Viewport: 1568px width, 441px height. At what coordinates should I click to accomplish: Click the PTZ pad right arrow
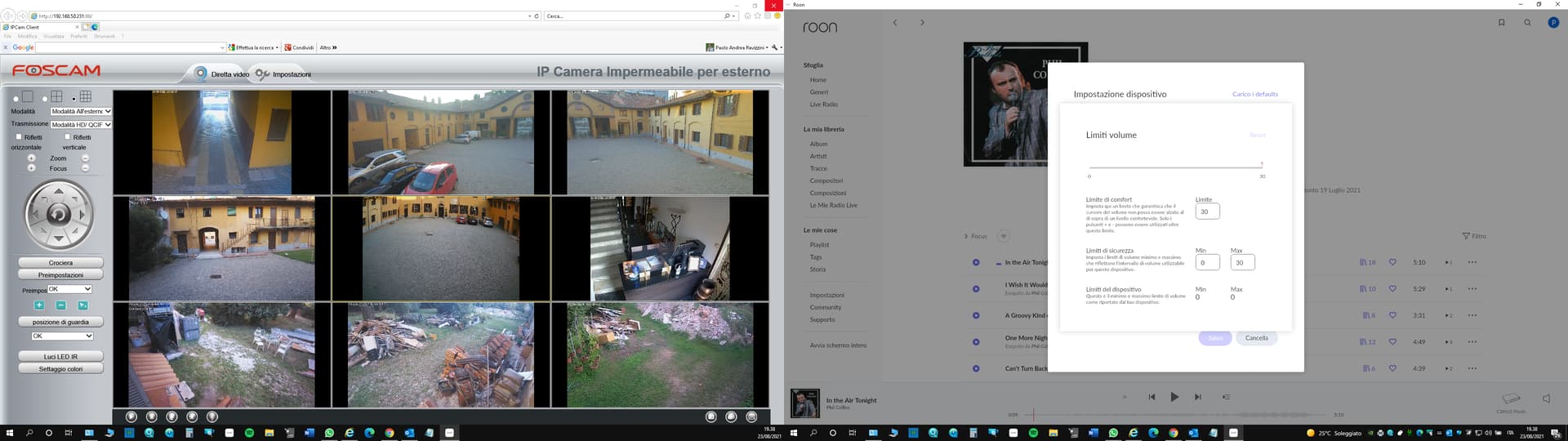coord(82,215)
